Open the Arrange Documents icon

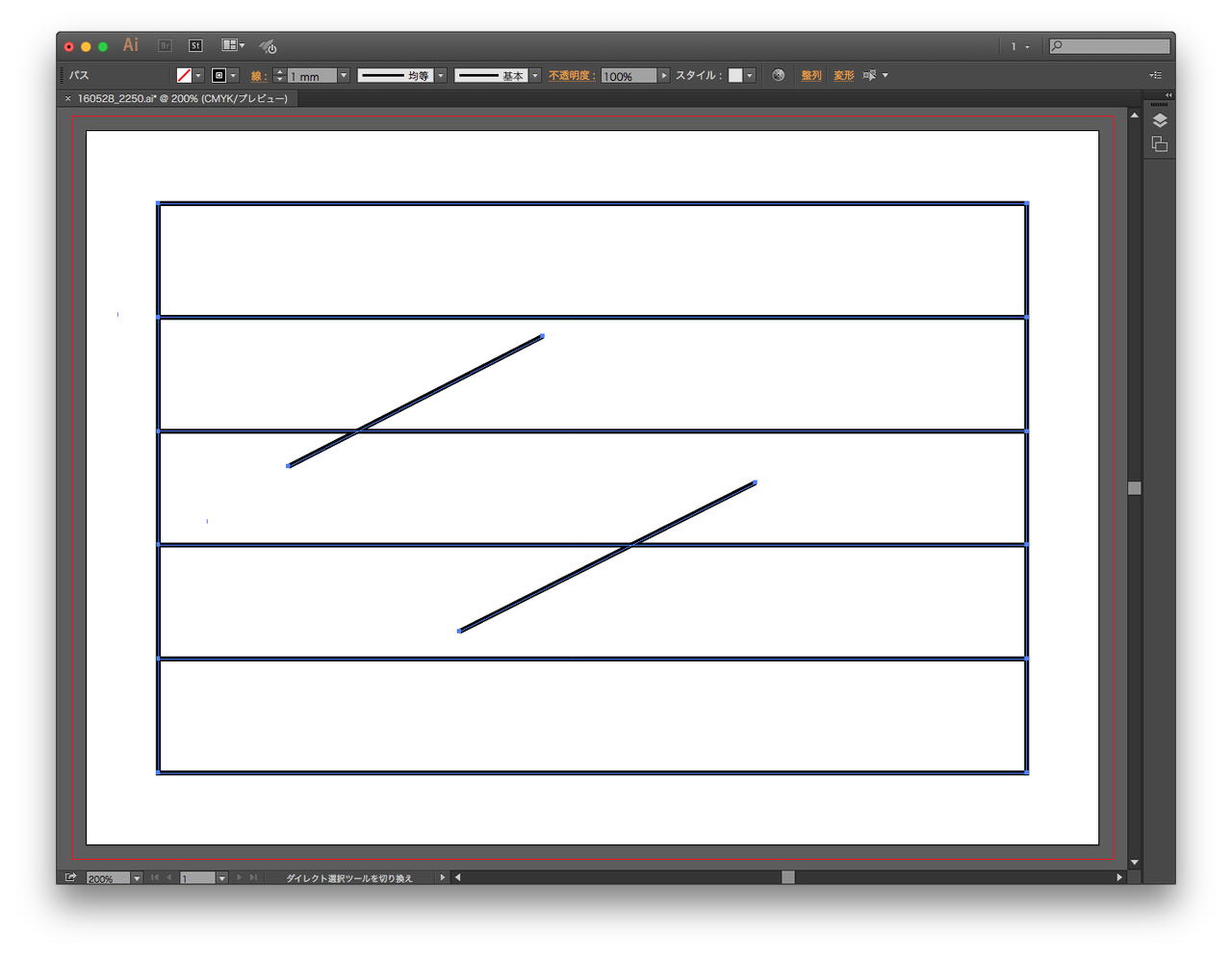click(x=231, y=44)
